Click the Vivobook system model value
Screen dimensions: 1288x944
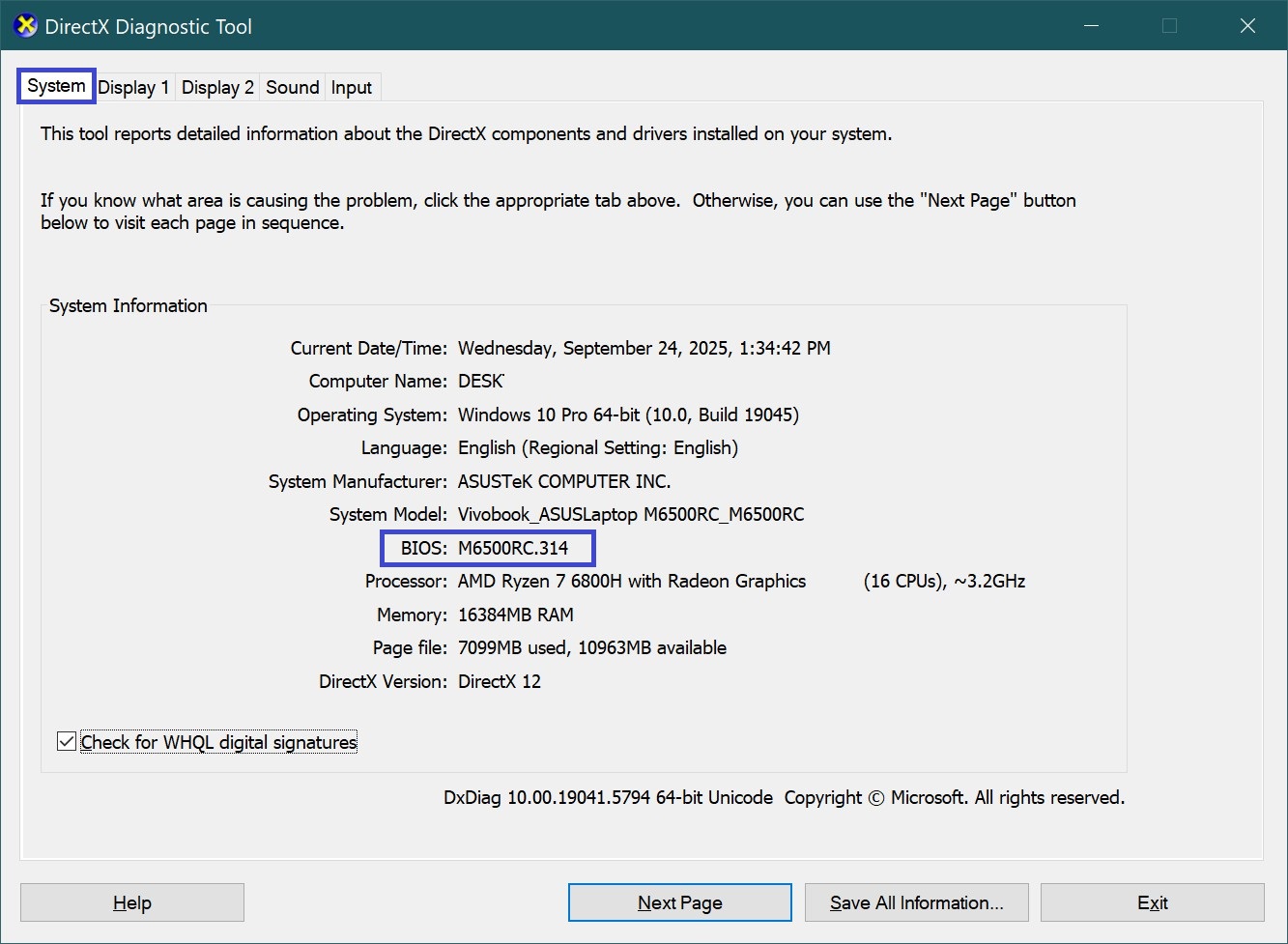pos(630,515)
